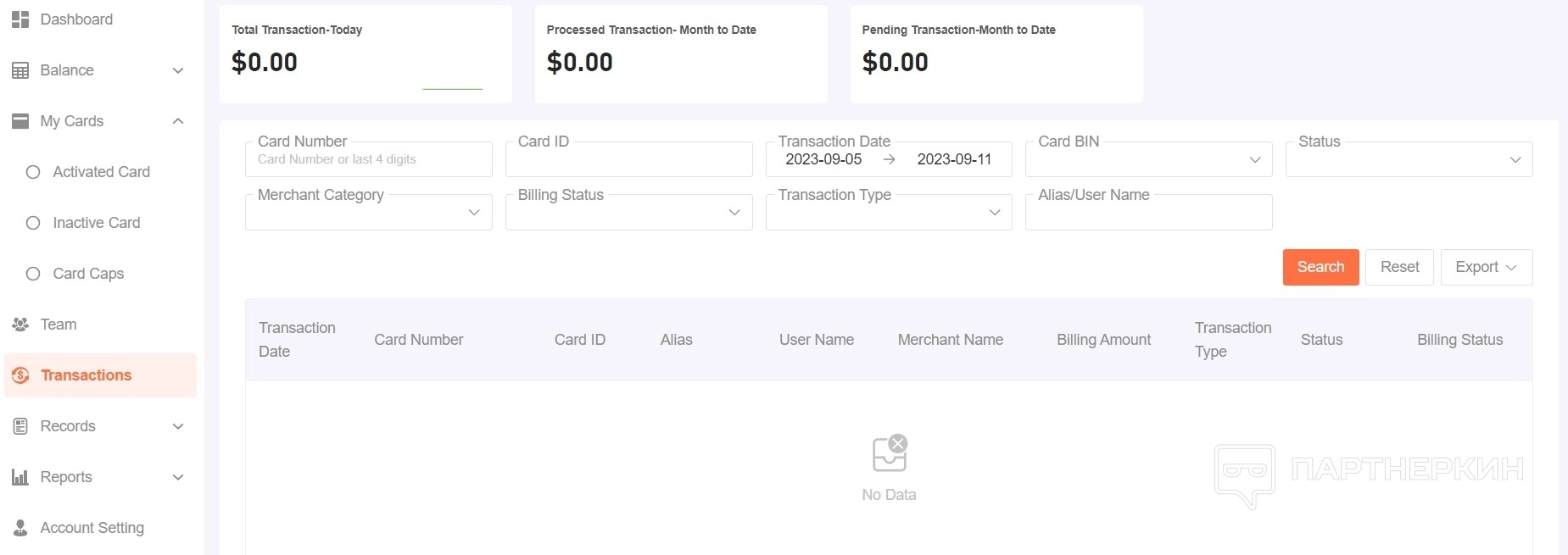Collapse the My Cards menu chevron
1568x555 pixels.
point(178,121)
